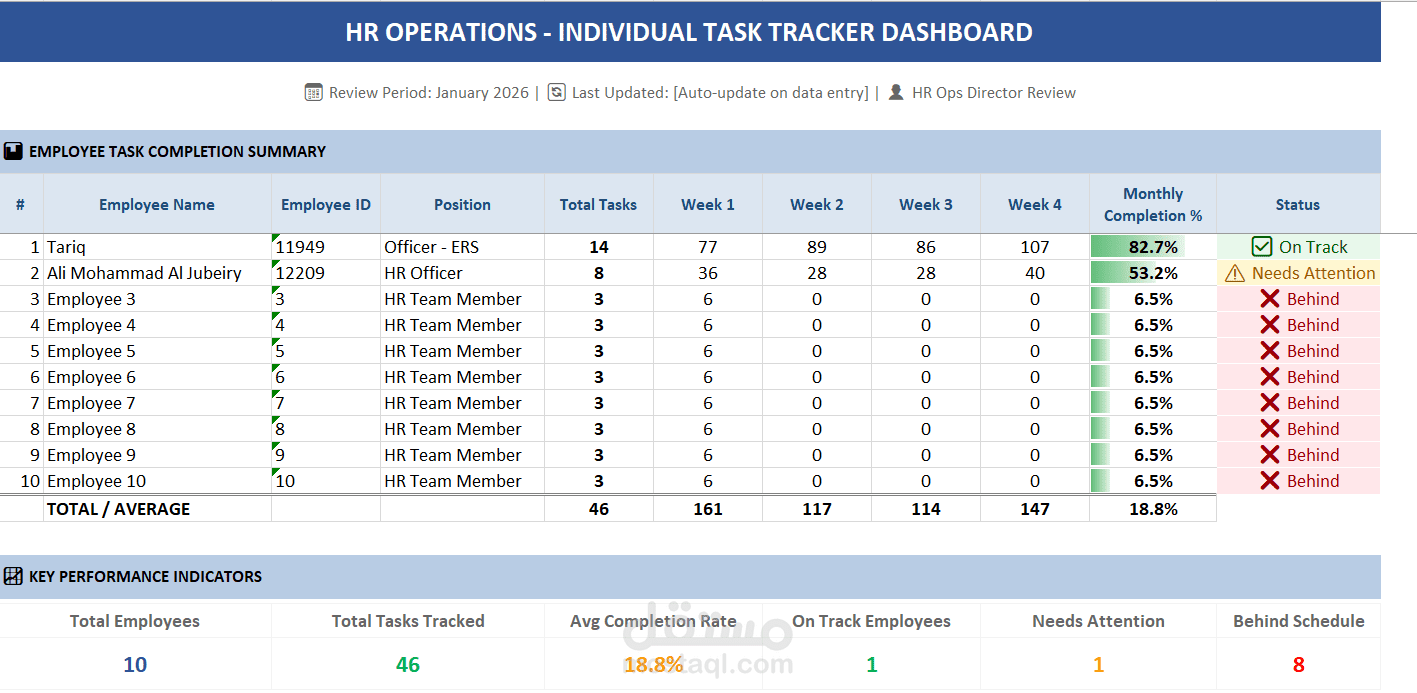Image resolution: width=1417 pixels, height=693 pixels.
Task: Click the warning triangle icon in Ali Mohammad's status
Action: coord(1235,273)
